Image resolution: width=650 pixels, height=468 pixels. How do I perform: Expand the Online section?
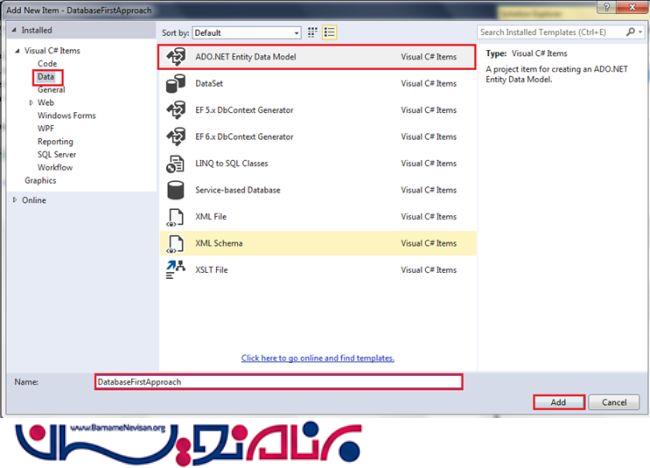click(13, 200)
